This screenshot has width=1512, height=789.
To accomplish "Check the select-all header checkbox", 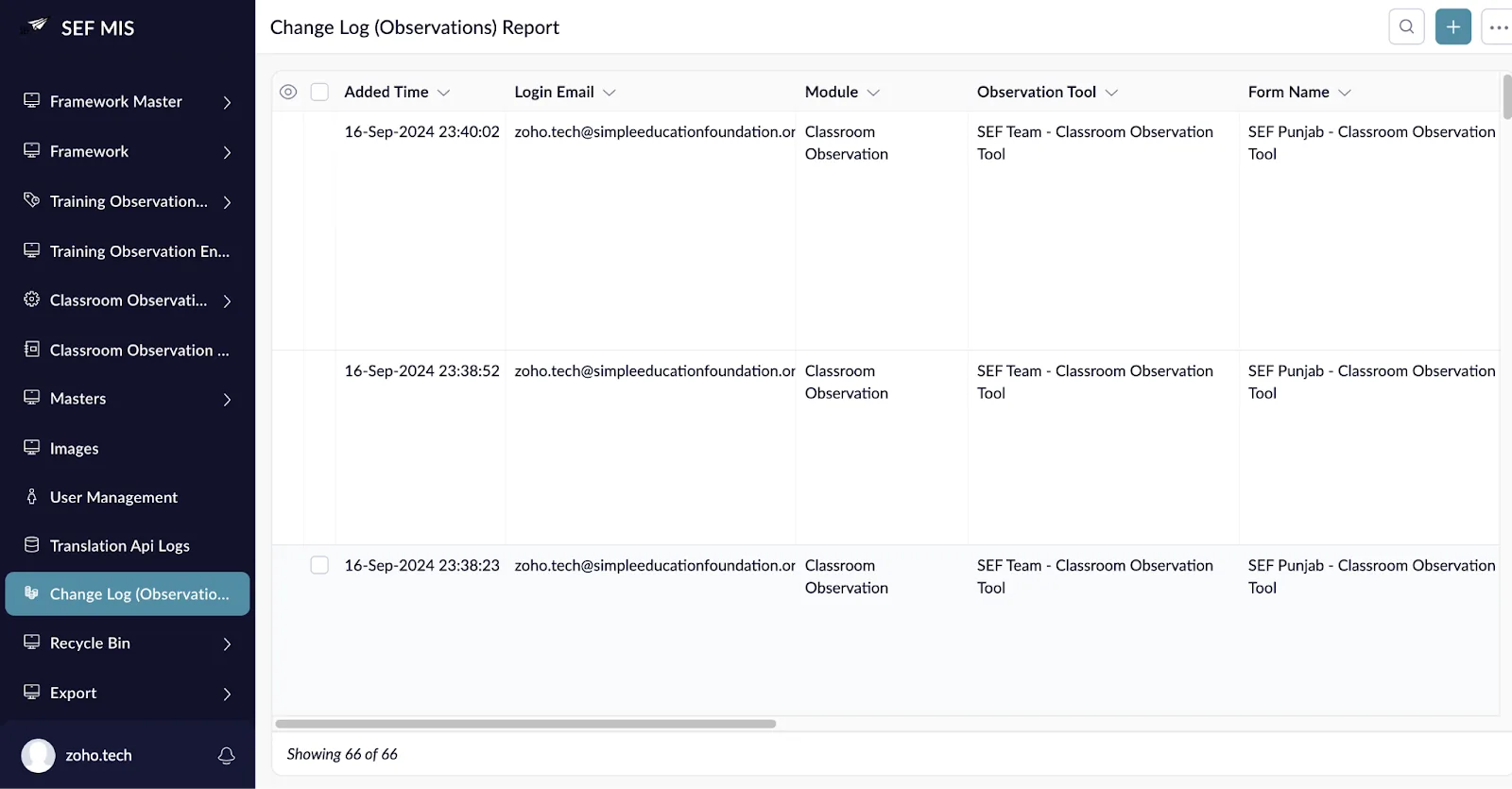I will pos(319,92).
